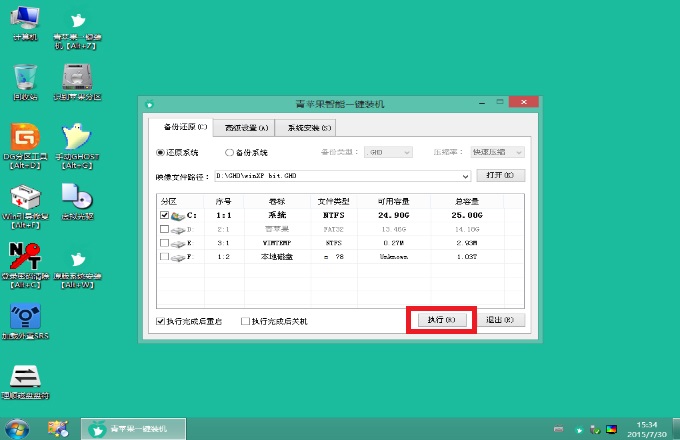Check the F: partition checkbox
680x440 pixels.
click(164, 257)
